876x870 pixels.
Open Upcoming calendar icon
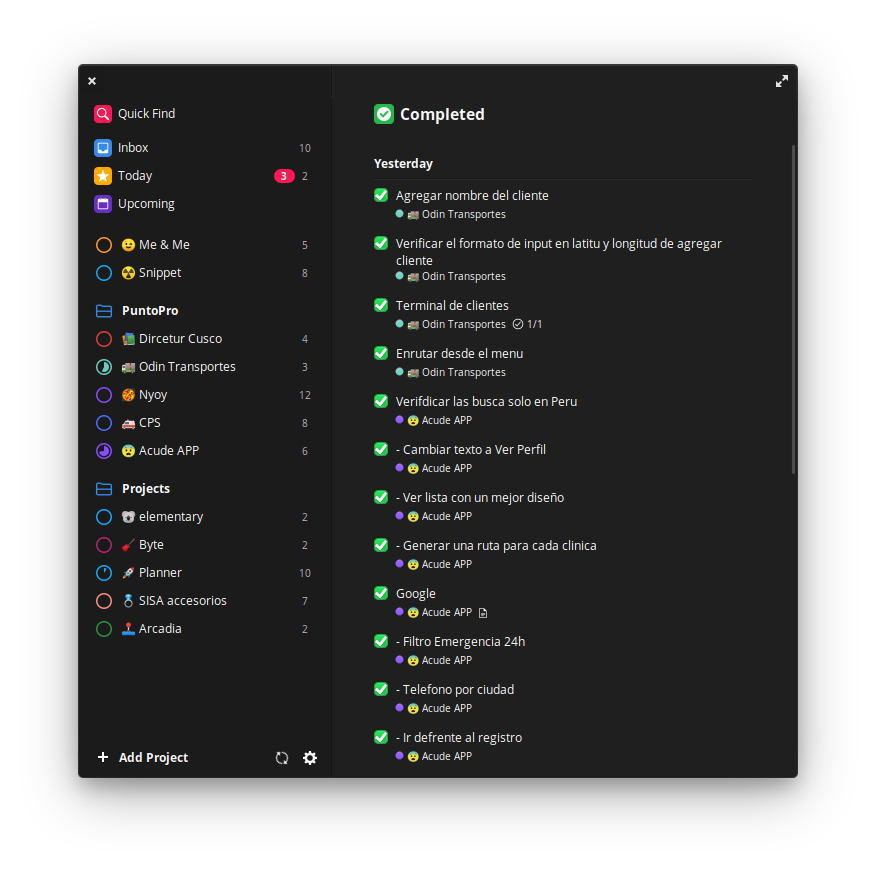(x=103, y=204)
